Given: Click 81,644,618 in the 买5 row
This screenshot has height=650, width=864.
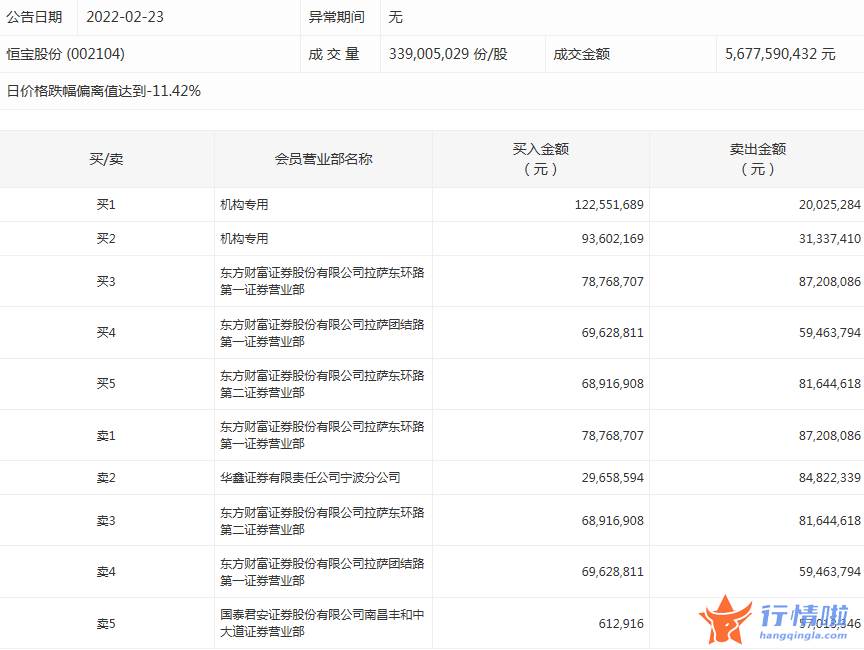Looking at the screenshot, I should point(830,383).
